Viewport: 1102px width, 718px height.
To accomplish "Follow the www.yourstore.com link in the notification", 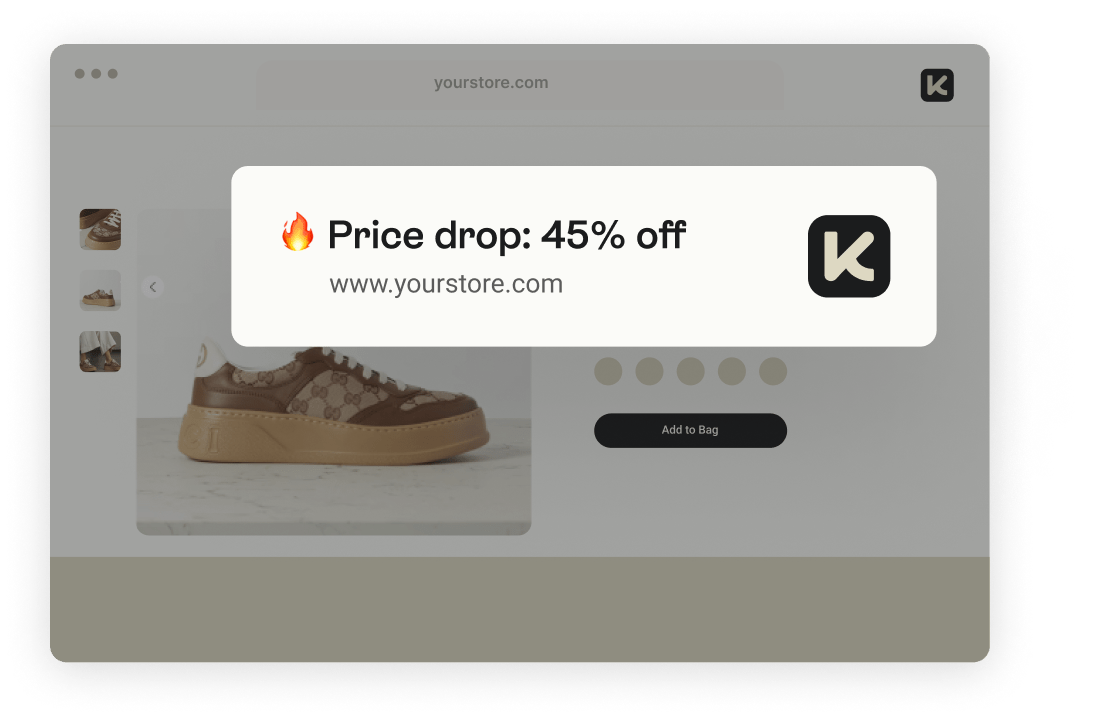I will click(446, 284).
